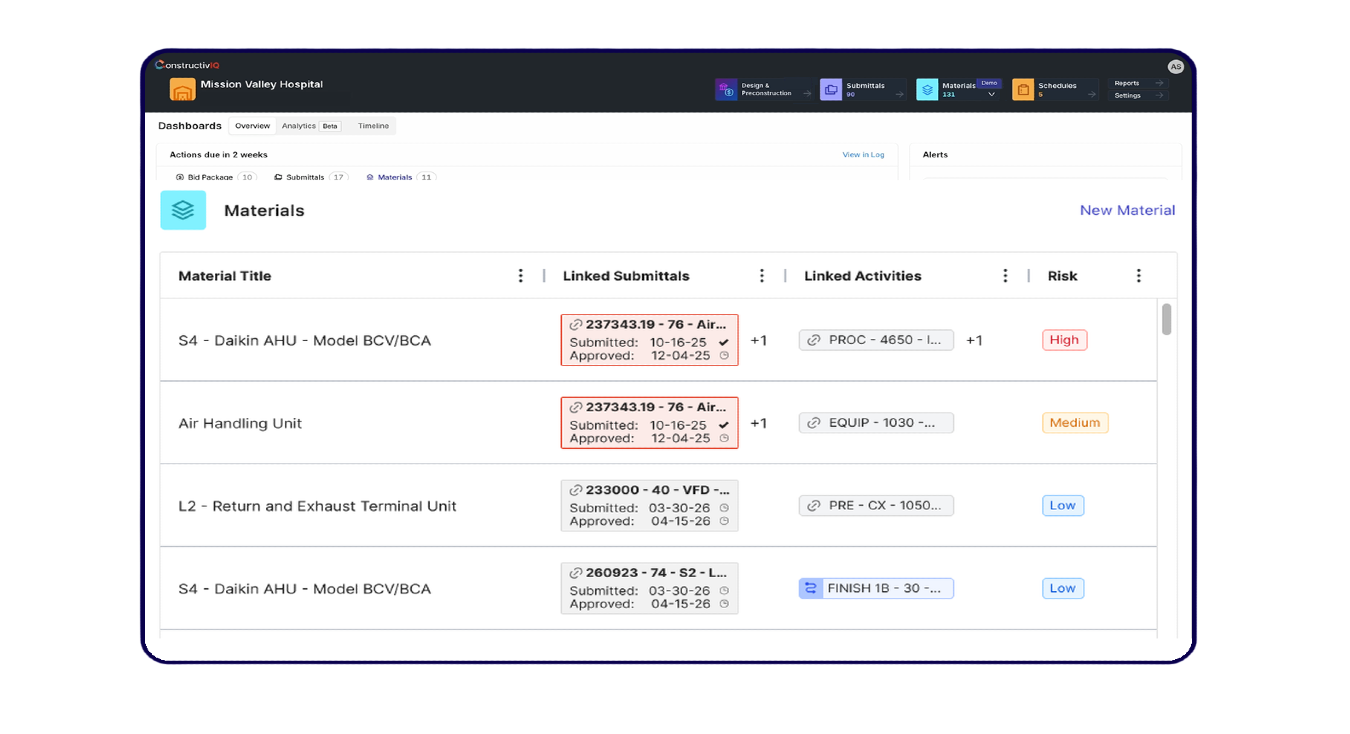Click the arrow in Submittals header card
Screen dimensions: 1350x734
[900, 94]
